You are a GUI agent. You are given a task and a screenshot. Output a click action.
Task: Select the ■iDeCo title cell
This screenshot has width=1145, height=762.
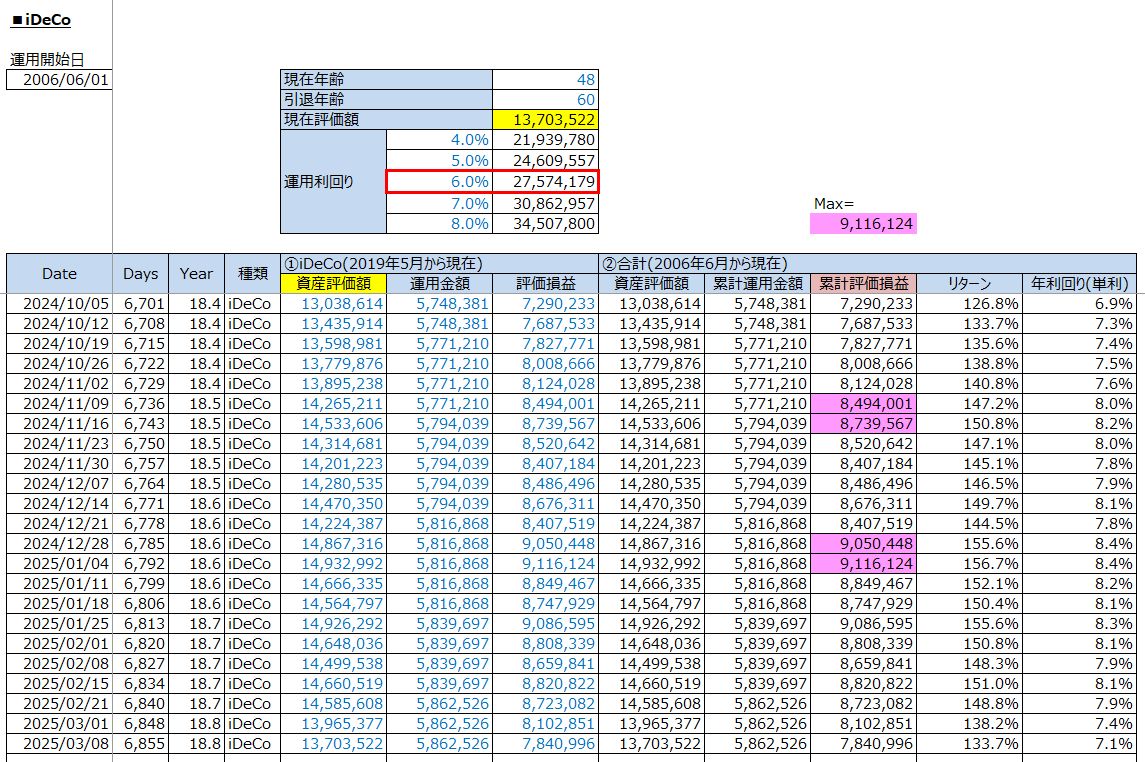click(x=41, y=20)
